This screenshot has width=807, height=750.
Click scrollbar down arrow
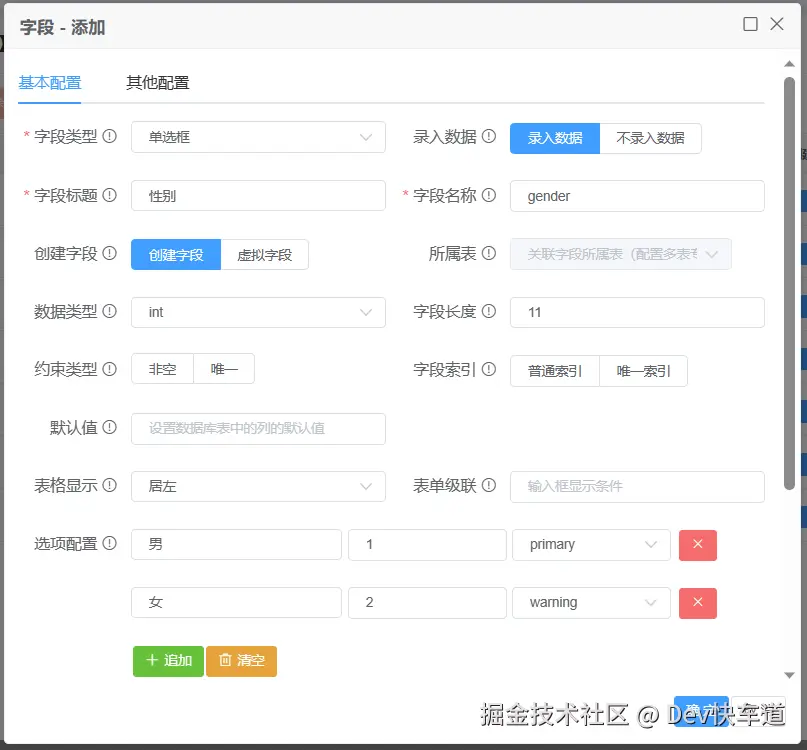[790, 675]
